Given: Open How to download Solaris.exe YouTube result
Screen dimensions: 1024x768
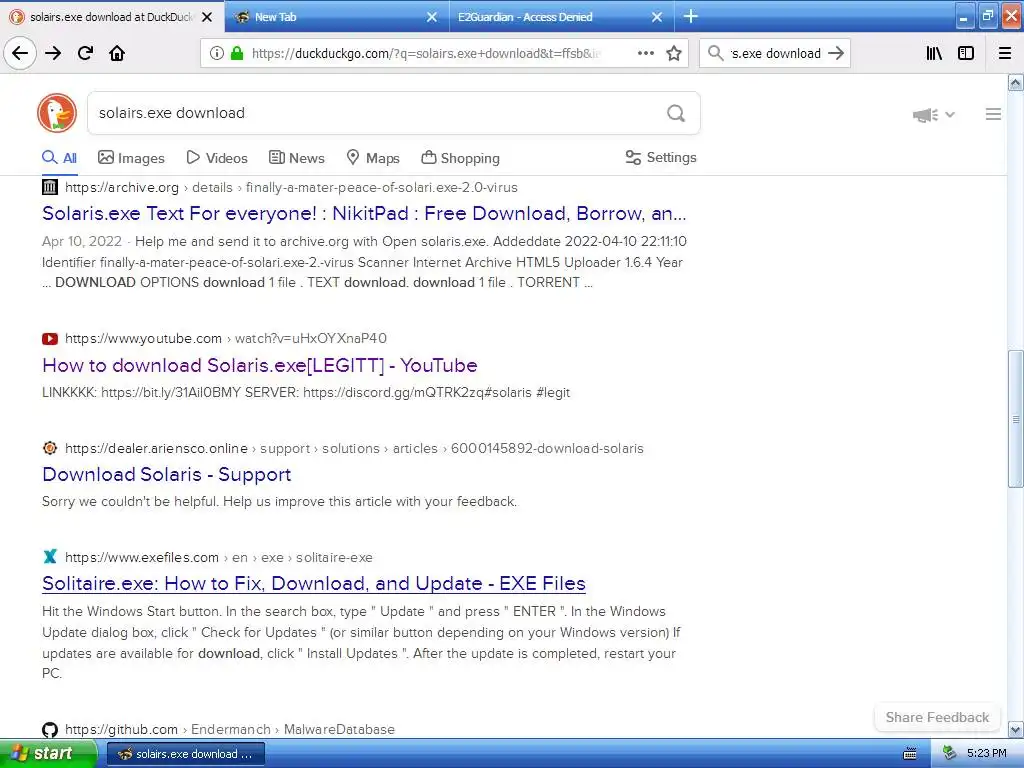Looking at the screenshot, I should point(259,365).
